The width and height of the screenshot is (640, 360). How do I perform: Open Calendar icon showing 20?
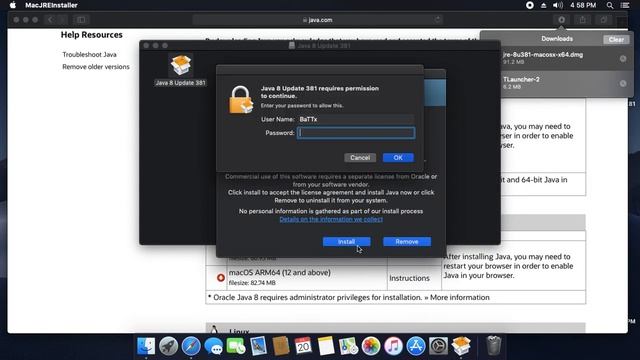(x=303, y=346)
